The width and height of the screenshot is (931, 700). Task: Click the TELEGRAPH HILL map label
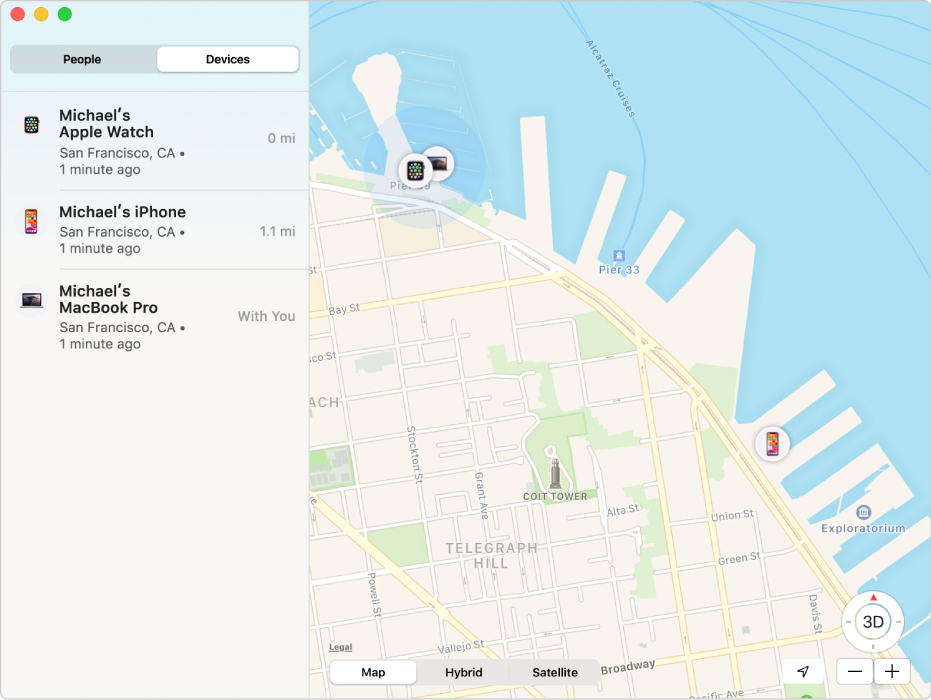pos(491,556)
